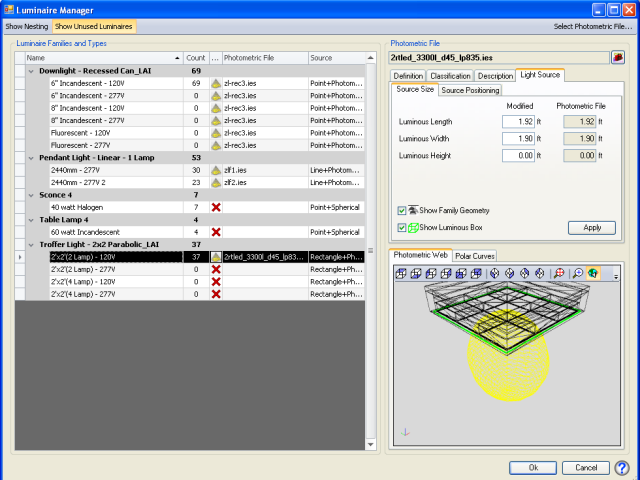The width and height of the screenshot is (640, 480).
Task: Click the Luminous Length modified field
Action: pyautogui.click(x=518, y=122)
